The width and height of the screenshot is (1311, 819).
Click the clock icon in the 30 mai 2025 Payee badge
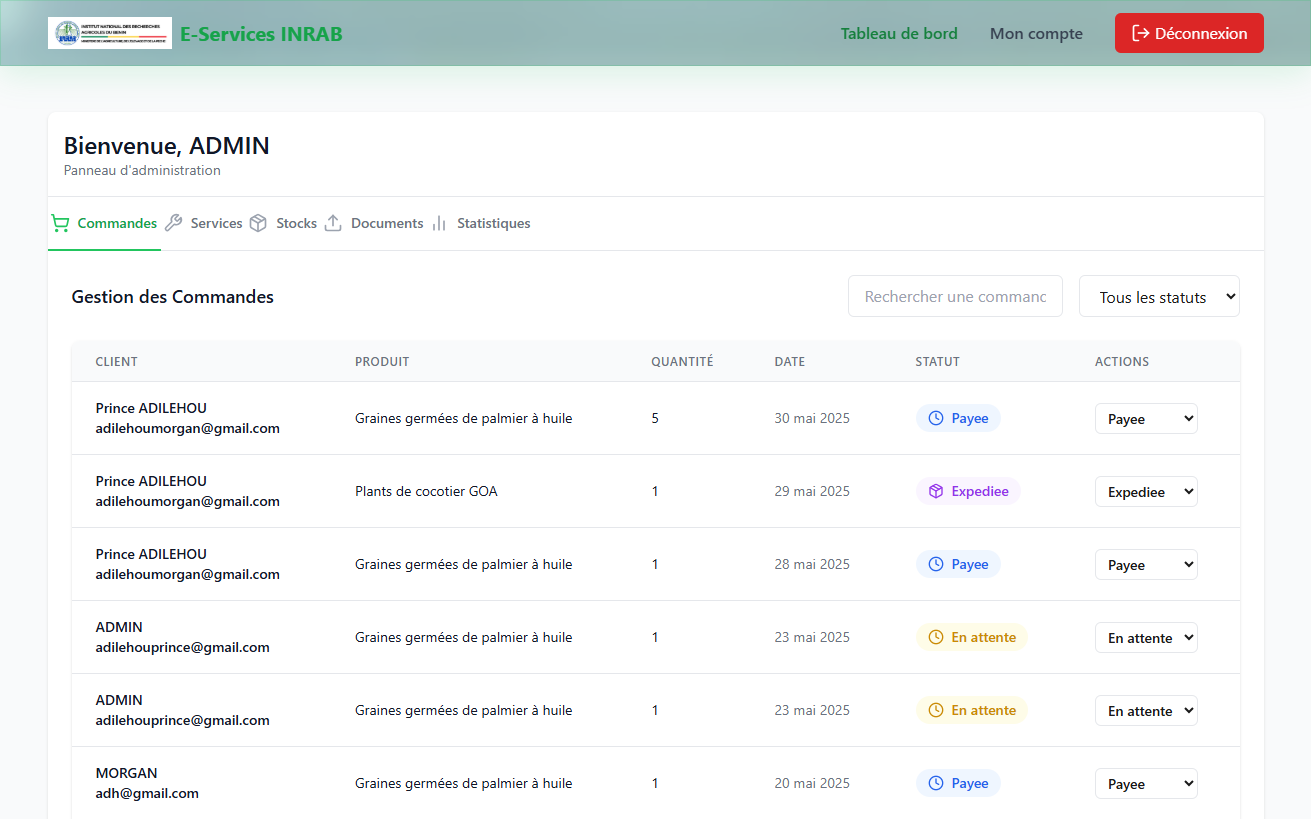[936, 418]
